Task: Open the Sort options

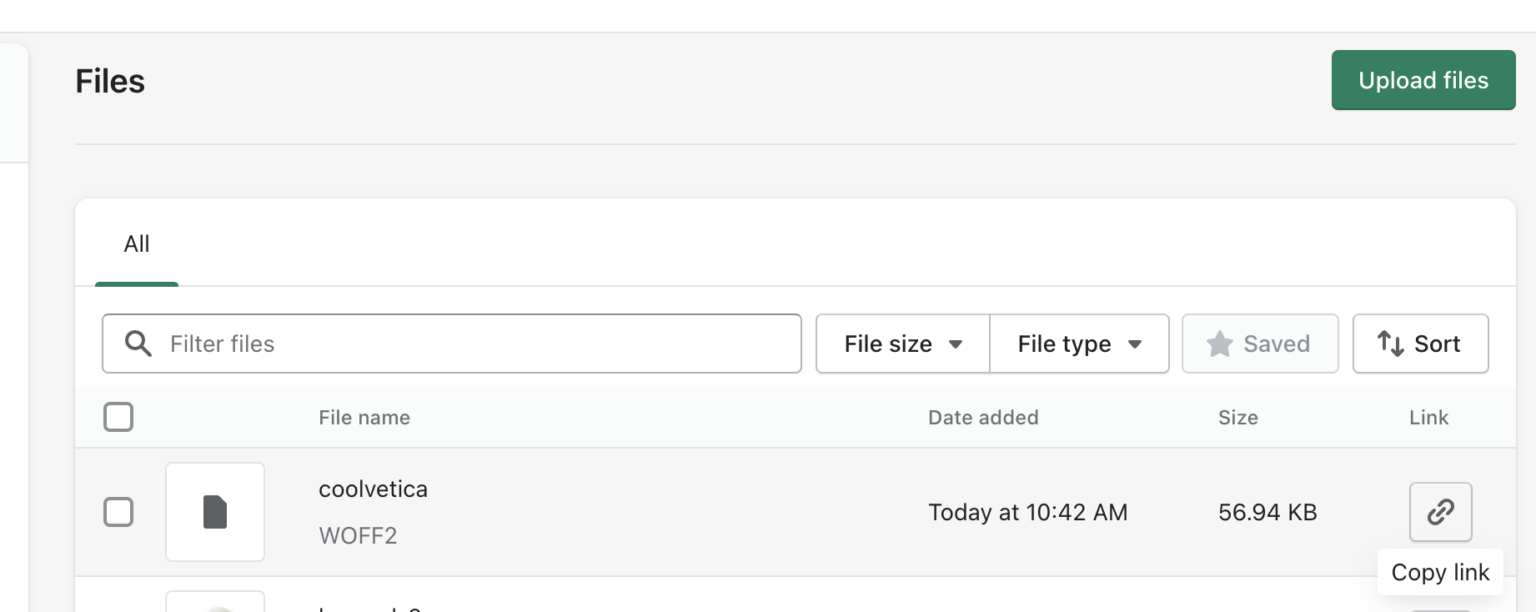Action: (x=1420, y=343)
